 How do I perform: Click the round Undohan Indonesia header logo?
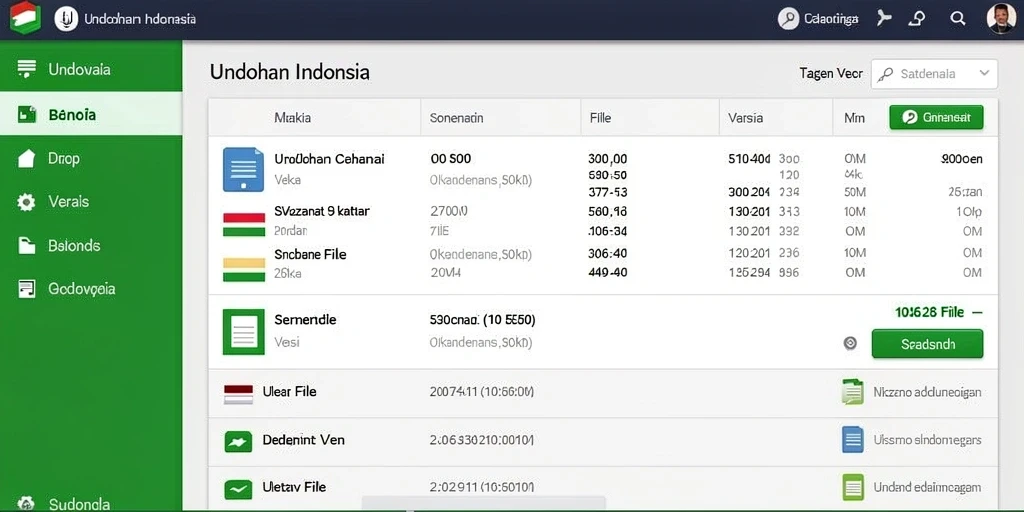pos(66,19)
